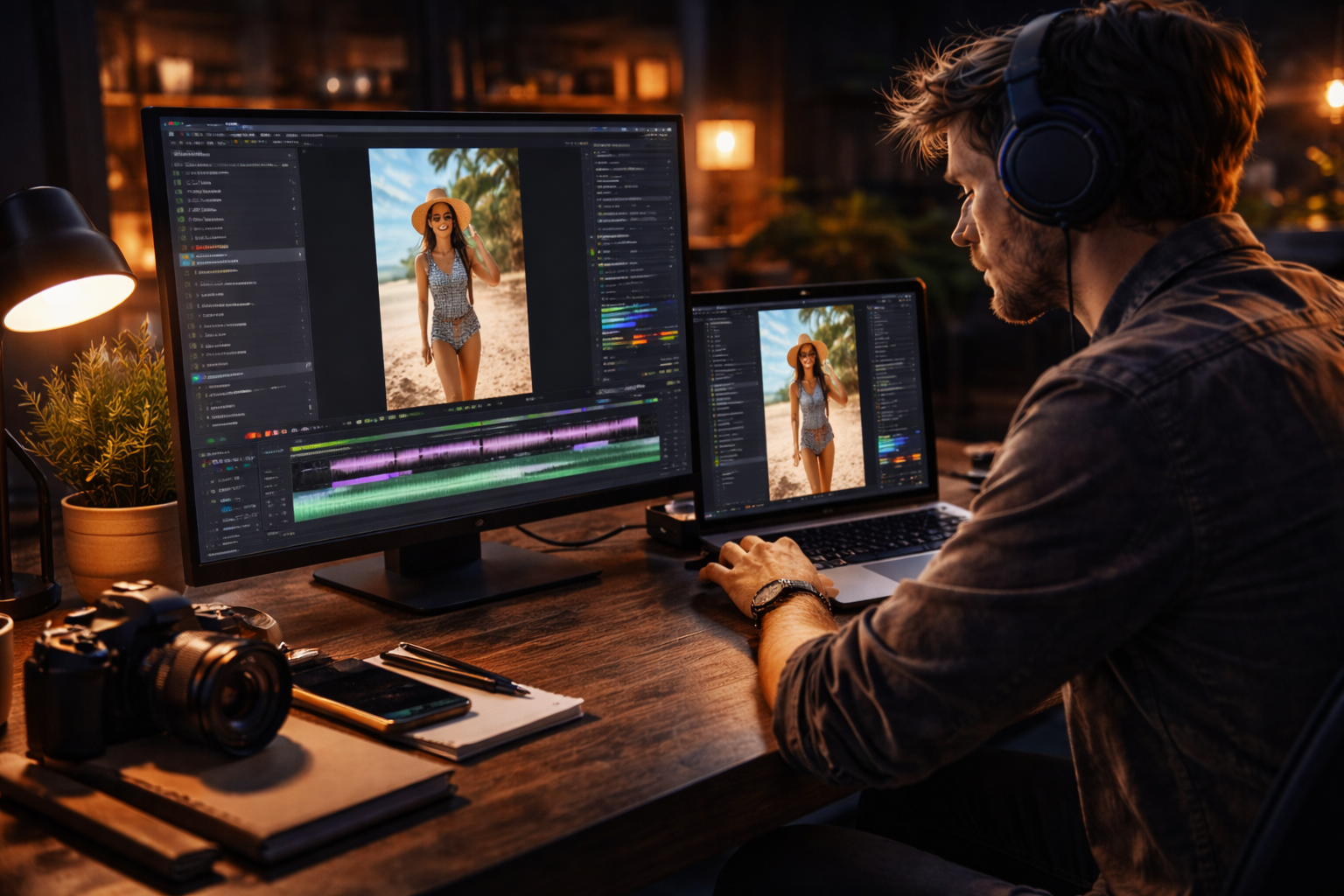This screenshot has height=896, width=1344.
Task: Click the green indicator icon below left list
Action: 211,440
